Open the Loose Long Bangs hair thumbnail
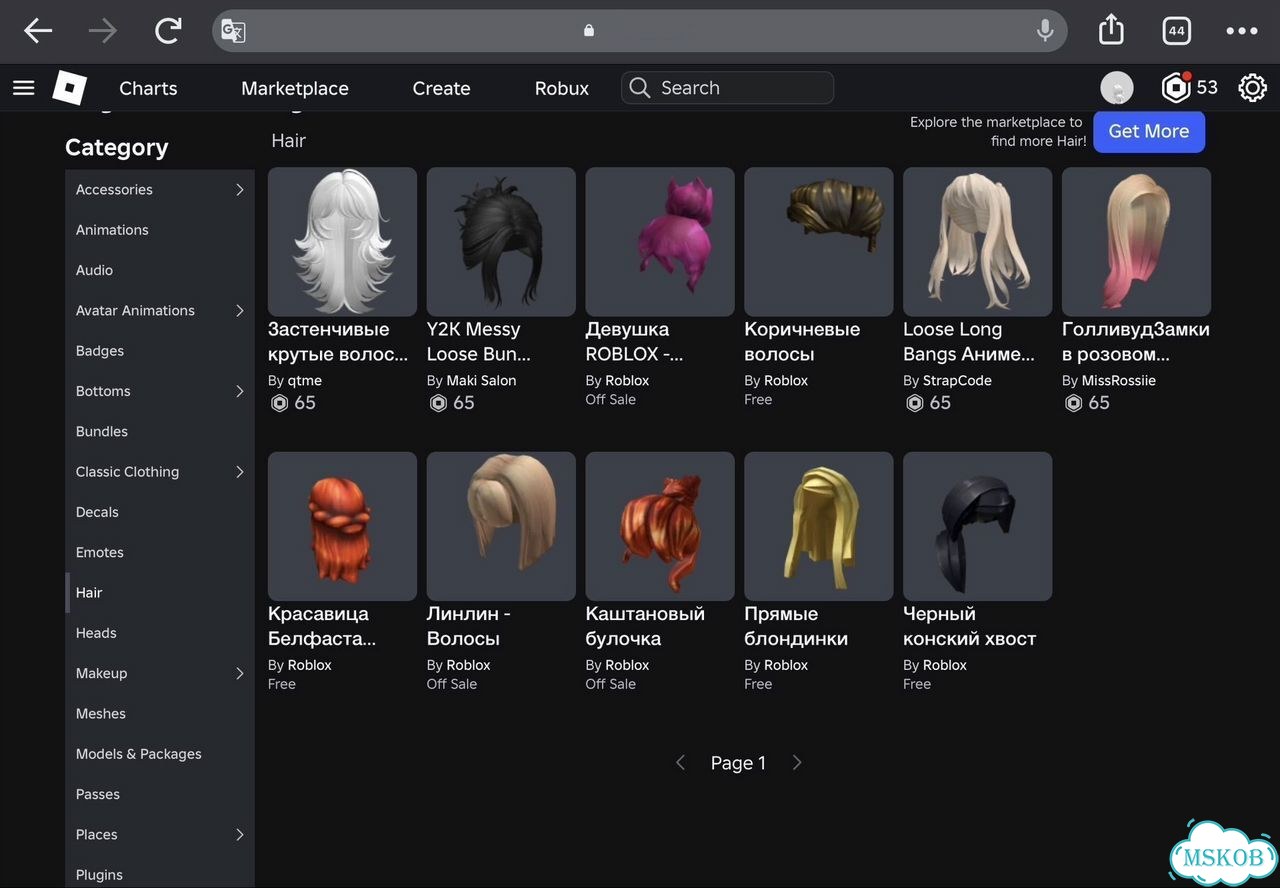Viewport: 1280px width, 888px height. [x=978, y=242]
